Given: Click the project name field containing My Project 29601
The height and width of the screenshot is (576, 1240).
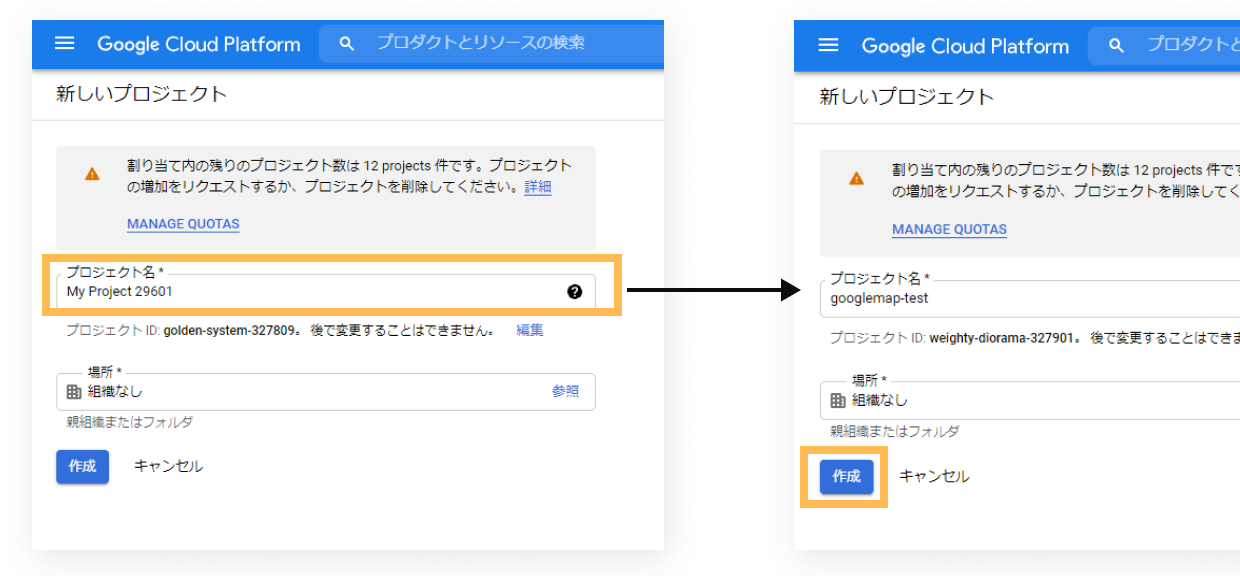Looking at the screenshot, I should tap(310, 291).
